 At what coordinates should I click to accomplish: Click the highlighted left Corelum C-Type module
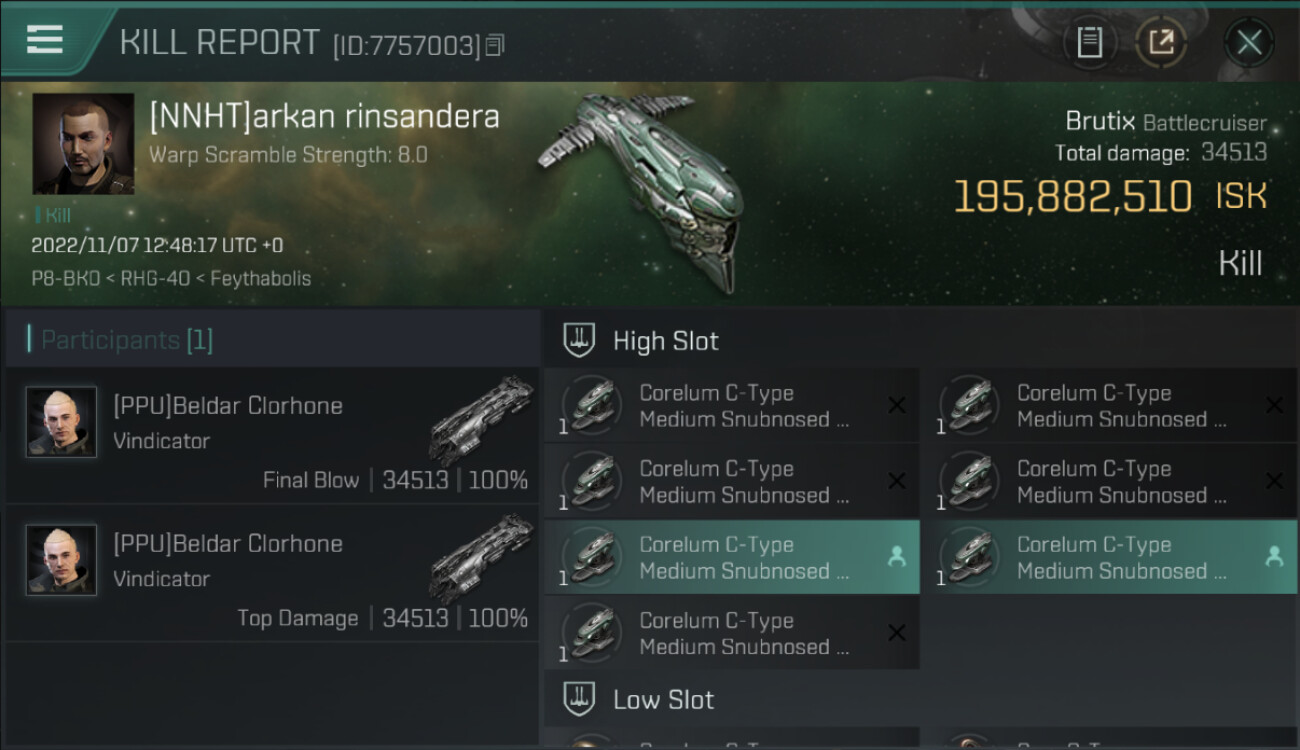[x=730, y=557]
